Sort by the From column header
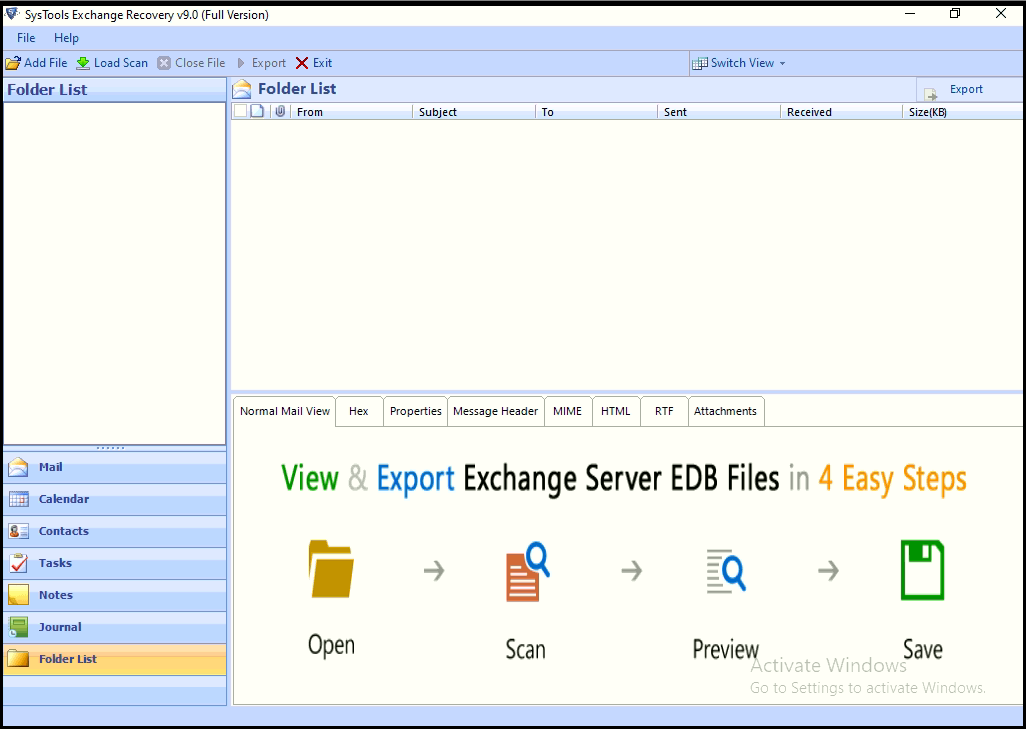This screenshot has width=1026, height=729. (x=351, y=112)
